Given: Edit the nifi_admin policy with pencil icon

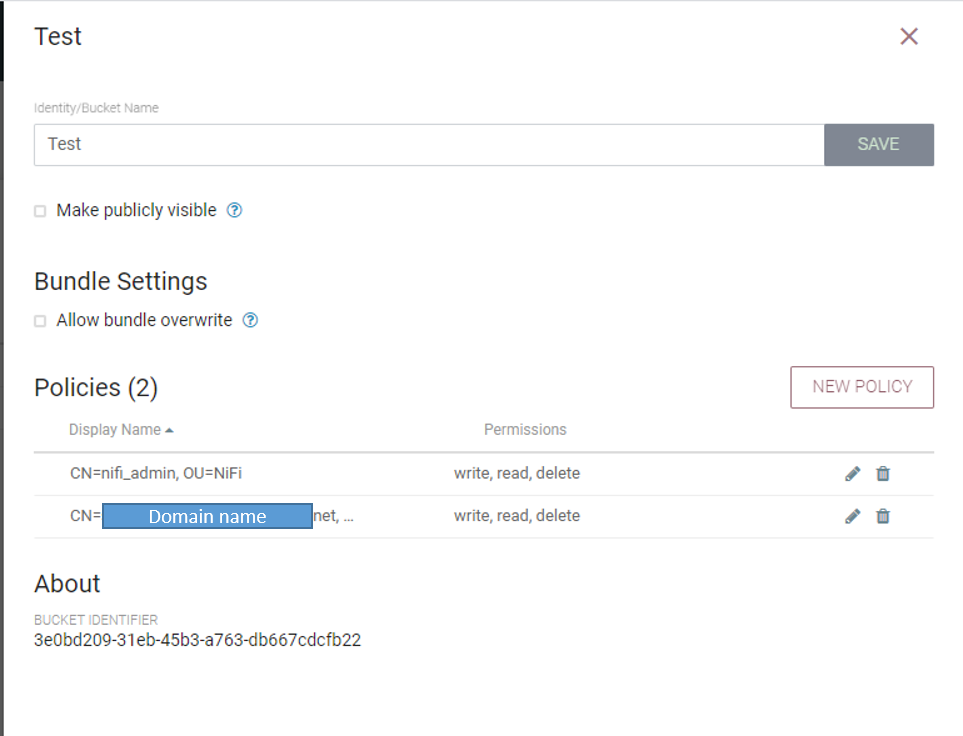Looking at the screenshot, I should (x=852, y=474).
